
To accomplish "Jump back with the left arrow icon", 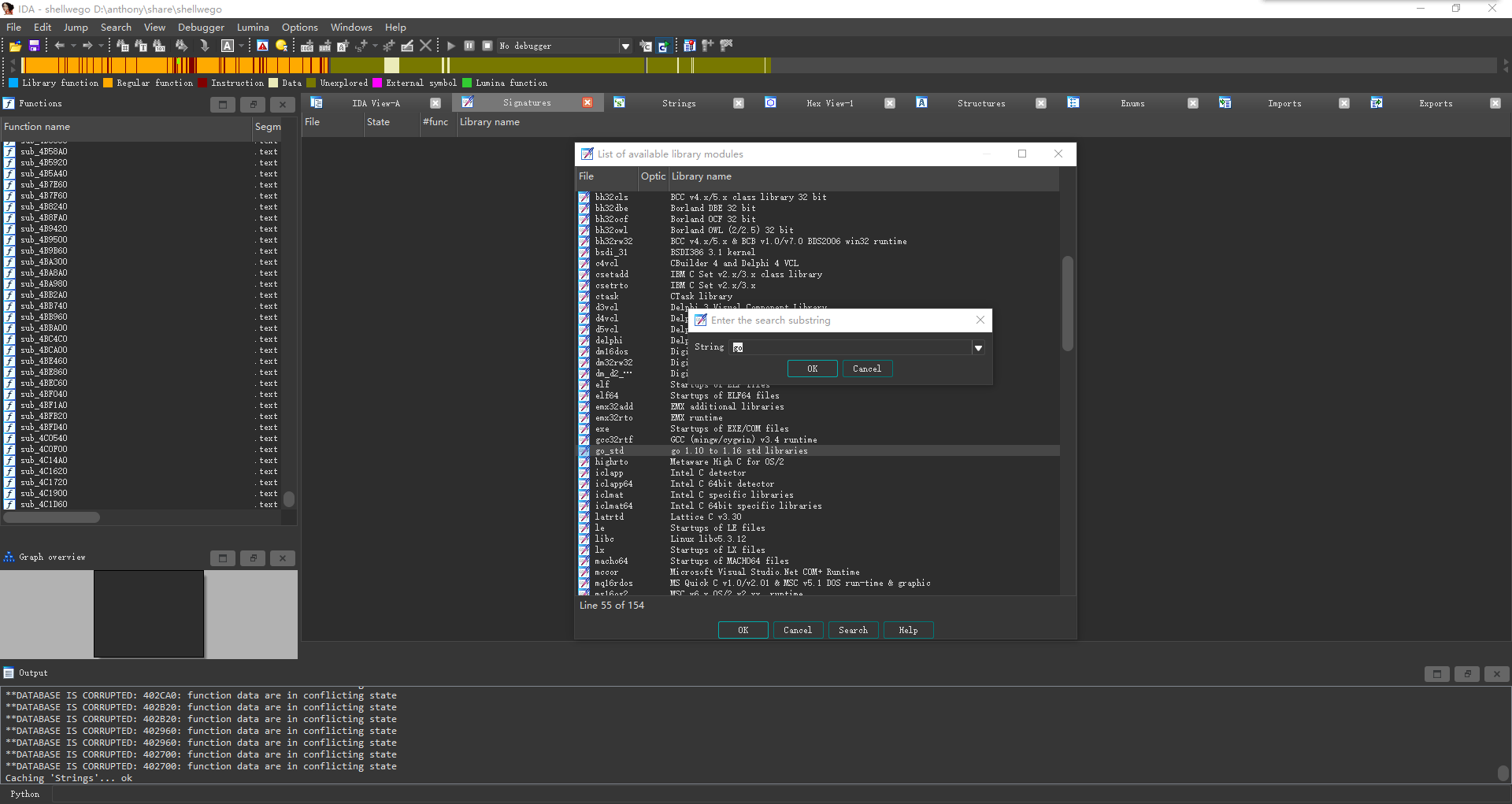I will (x=59, y=46).
